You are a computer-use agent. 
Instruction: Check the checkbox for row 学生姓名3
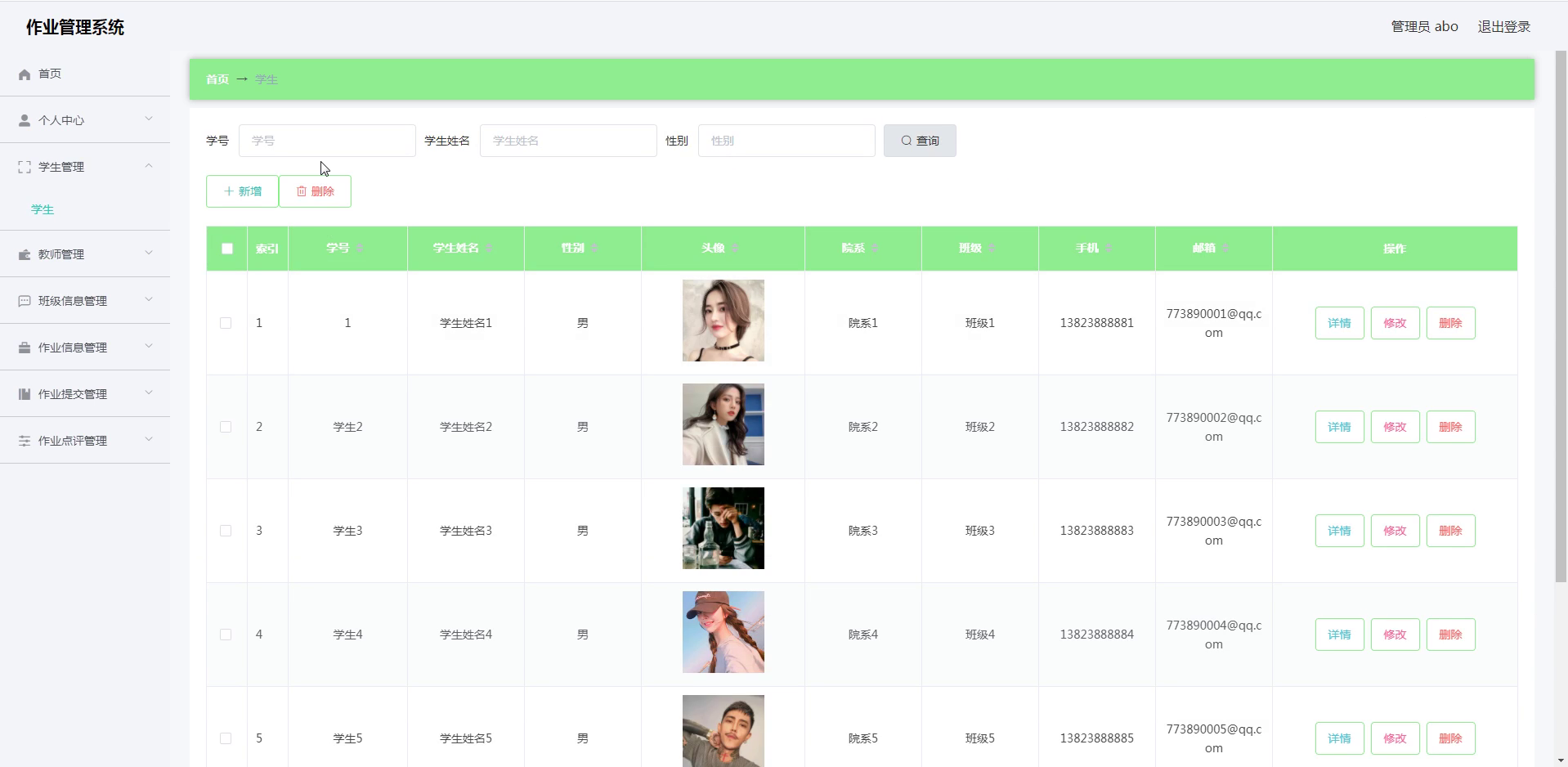(x=226, y=531)
